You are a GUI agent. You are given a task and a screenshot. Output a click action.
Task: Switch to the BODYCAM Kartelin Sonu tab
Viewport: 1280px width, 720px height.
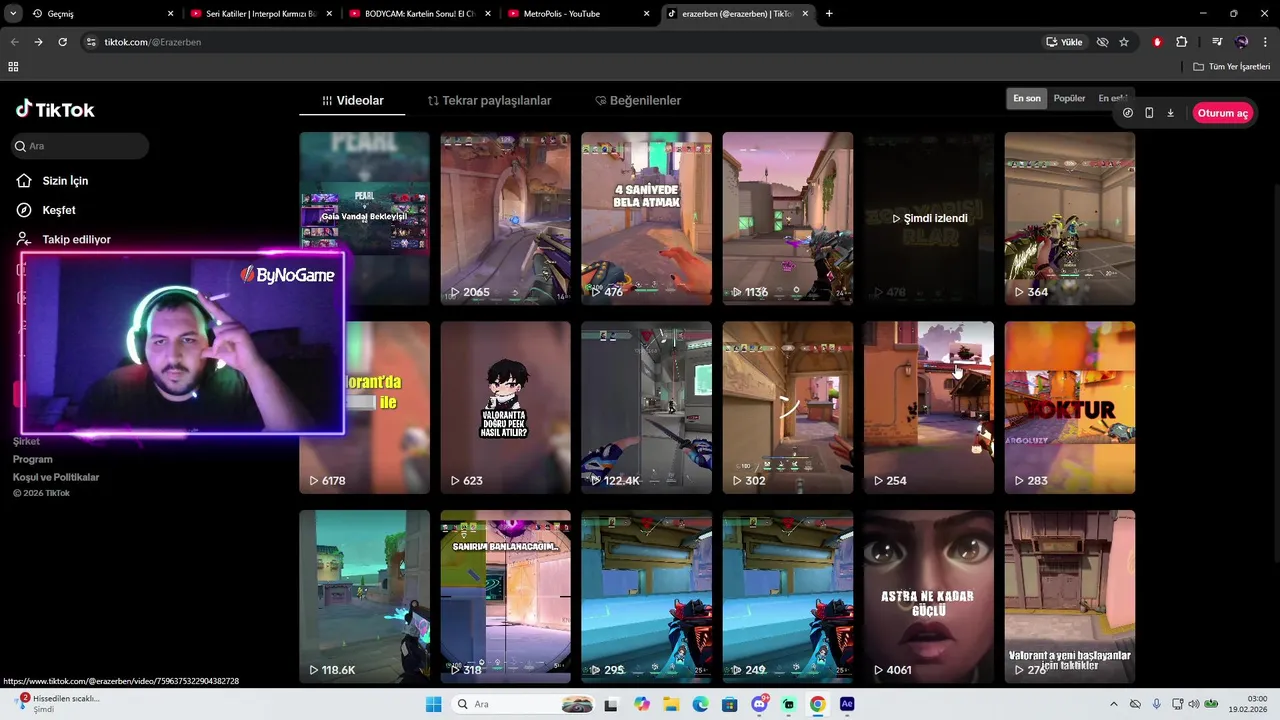coord(419,14)
